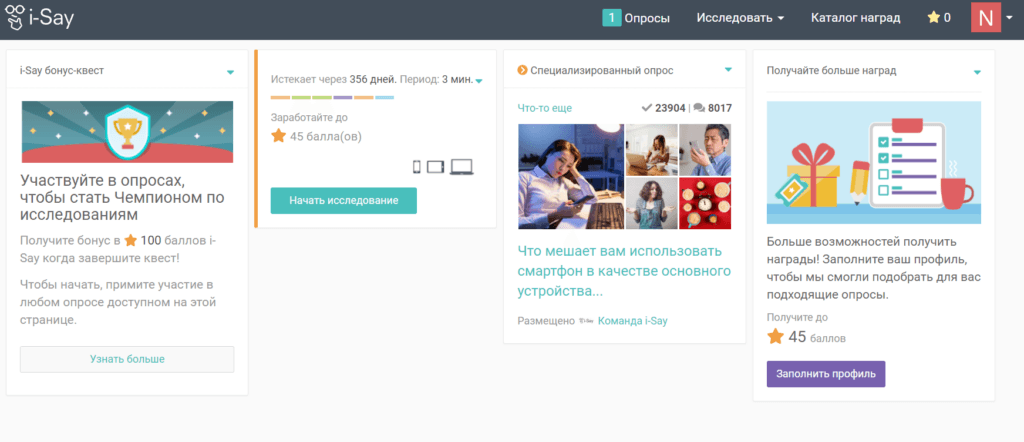The width and height of the screenshot is (1024, 442).
Task: Click the comments bubble icon near 8017
Action: click(x=699, y=108)
